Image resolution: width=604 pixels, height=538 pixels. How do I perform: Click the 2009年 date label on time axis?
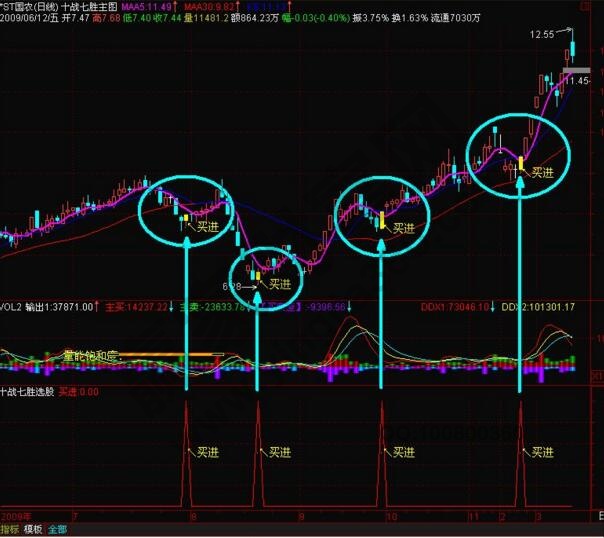point(17,516)
